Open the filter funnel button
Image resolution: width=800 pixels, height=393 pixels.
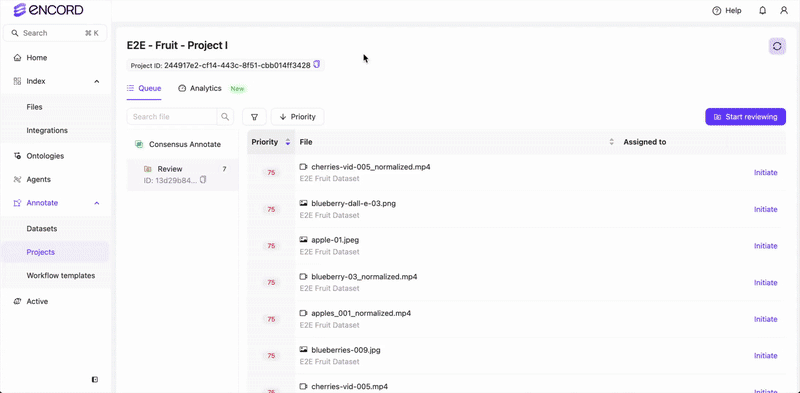point(254,116)
